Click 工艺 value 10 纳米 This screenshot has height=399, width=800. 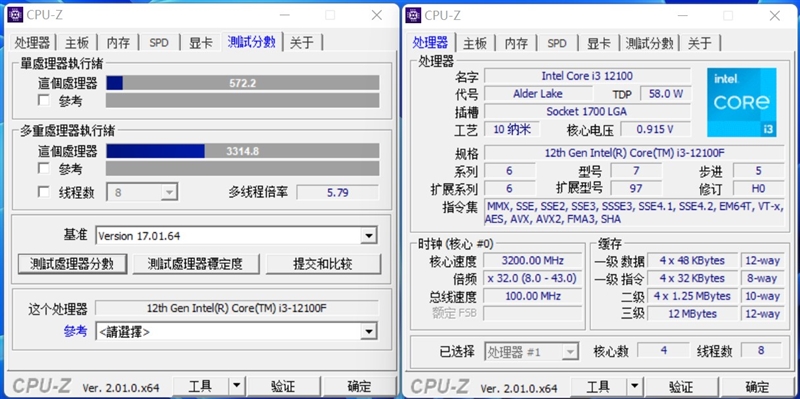pyautogui.click(x=512, y=129)
